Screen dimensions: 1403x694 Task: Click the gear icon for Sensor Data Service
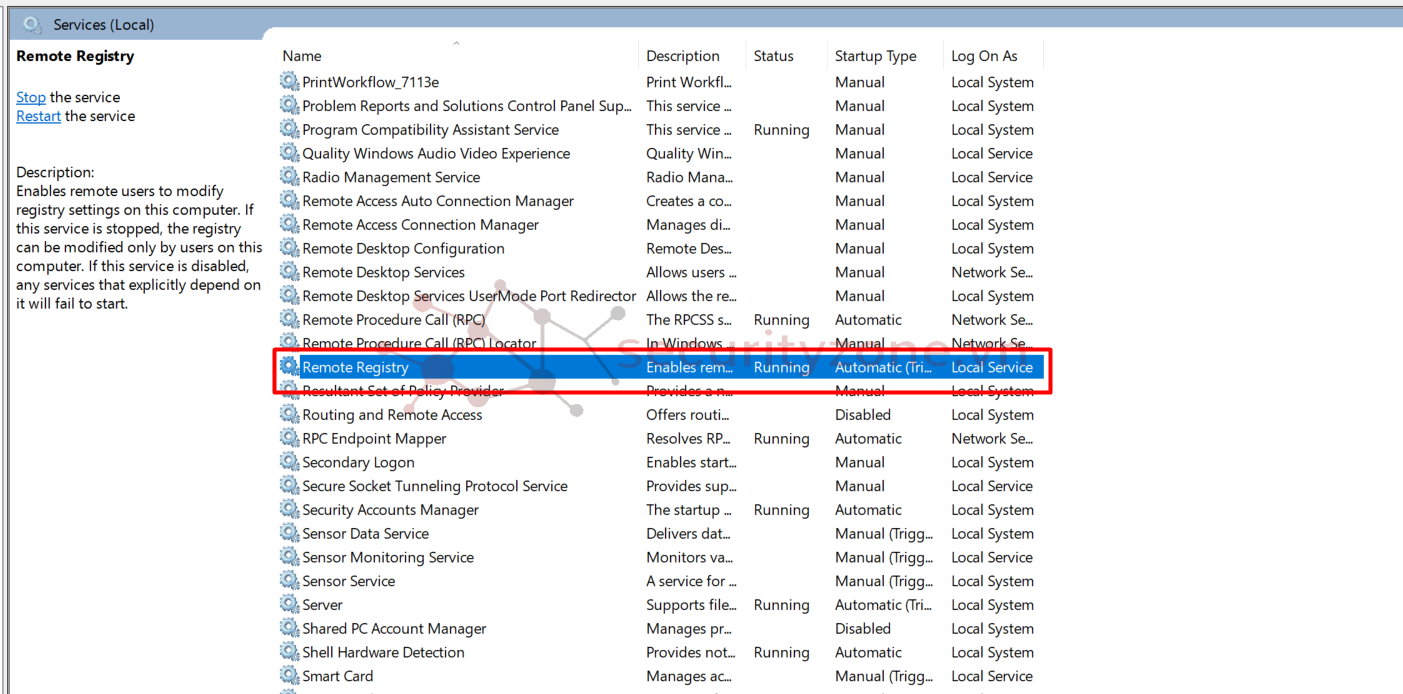coord(290,533)
